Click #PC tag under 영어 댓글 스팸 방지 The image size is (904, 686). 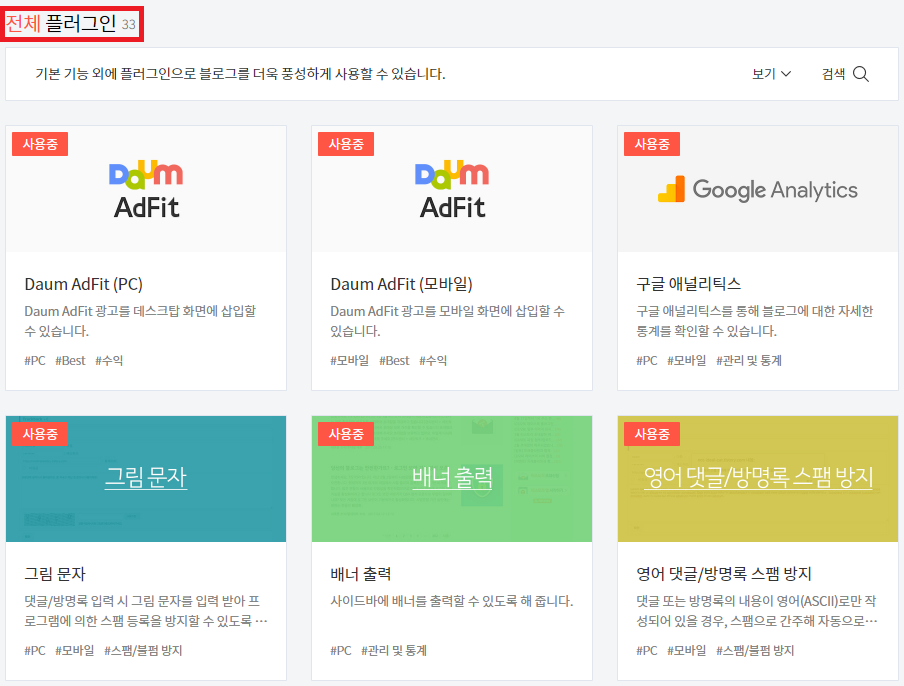point(646,651)
